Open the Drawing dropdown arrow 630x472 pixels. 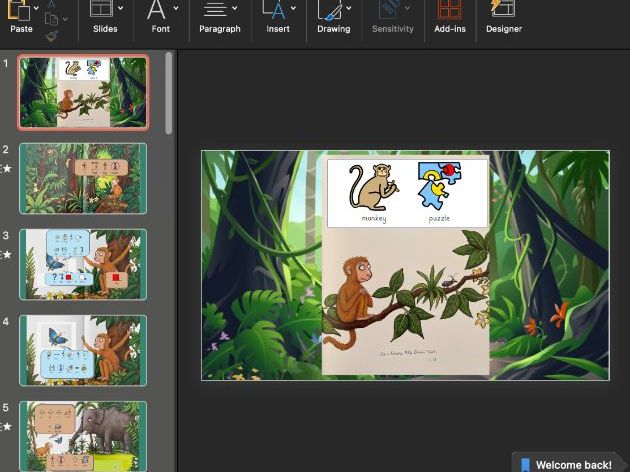pos(348,8)
